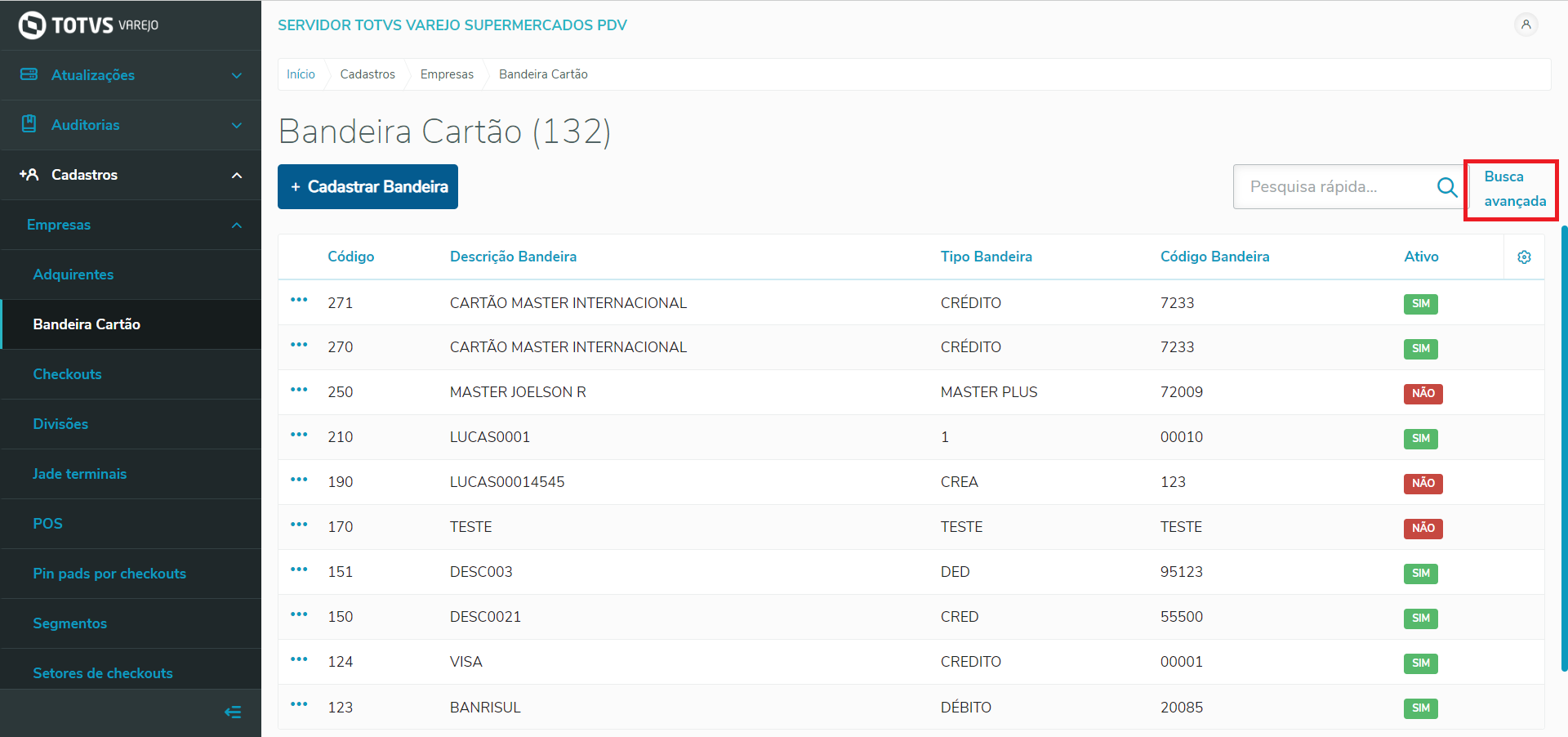Click description BANRISUL

pos(485,708)
